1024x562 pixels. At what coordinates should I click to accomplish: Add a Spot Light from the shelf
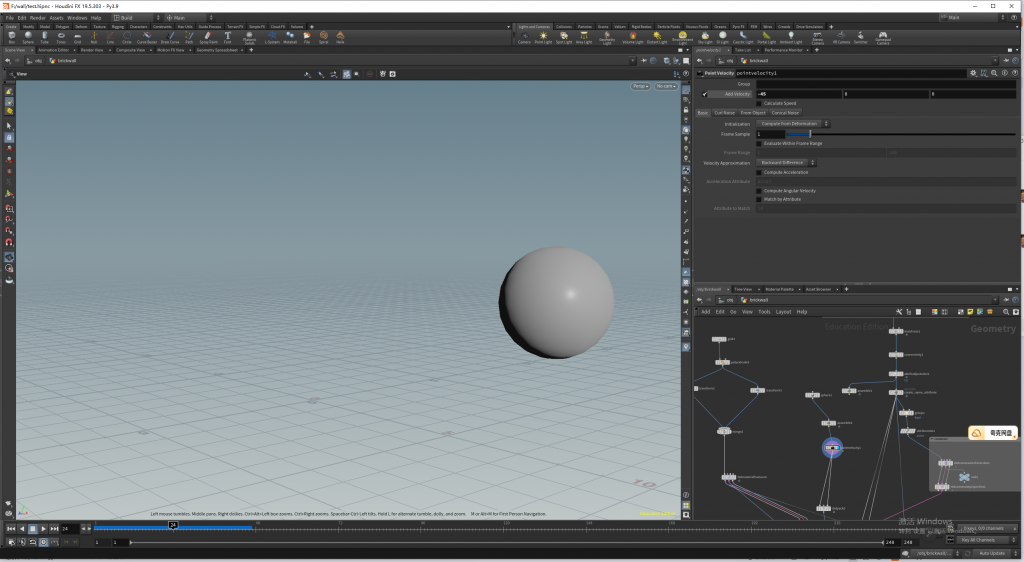tap(564, 38)
